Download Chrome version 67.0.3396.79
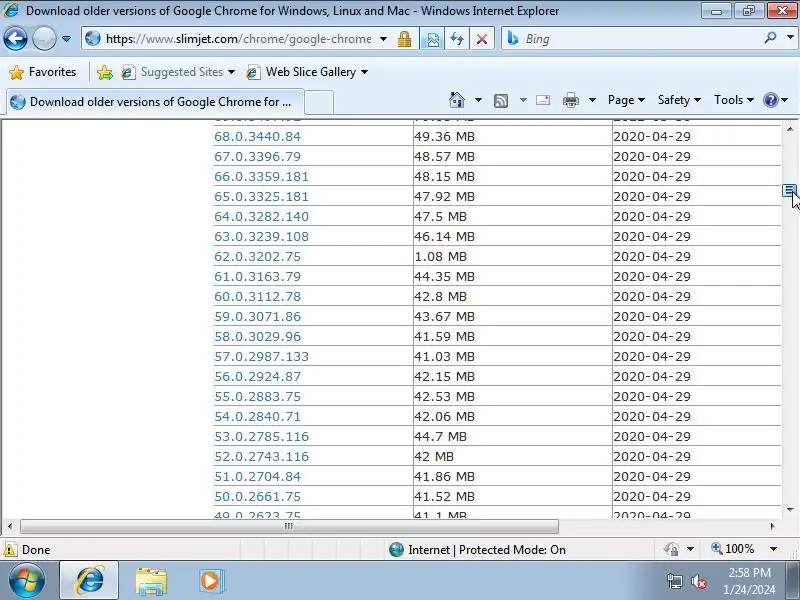This screenshot has width=800, height=600. (257, 157)
